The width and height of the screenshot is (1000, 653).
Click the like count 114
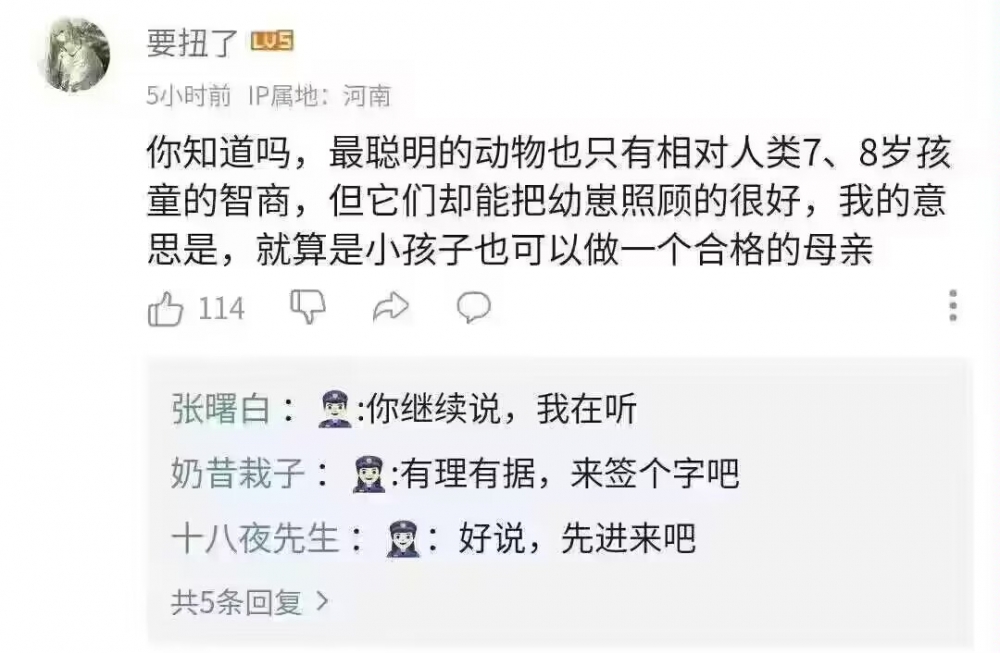coord(221,309)
